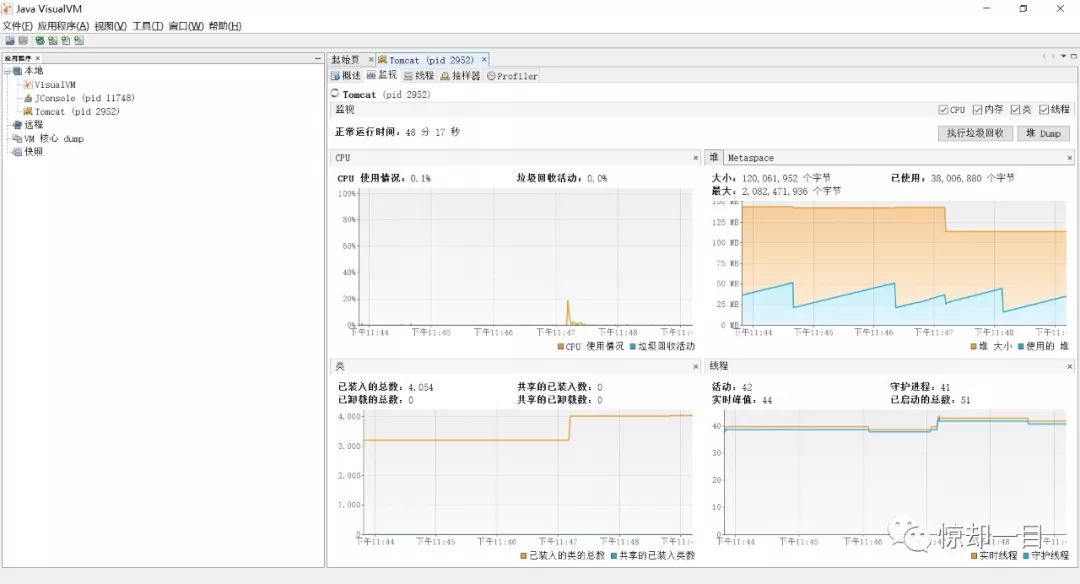Switch to the Profiler tab
Screen dimensions: 1080x584
tap(512, 76)
